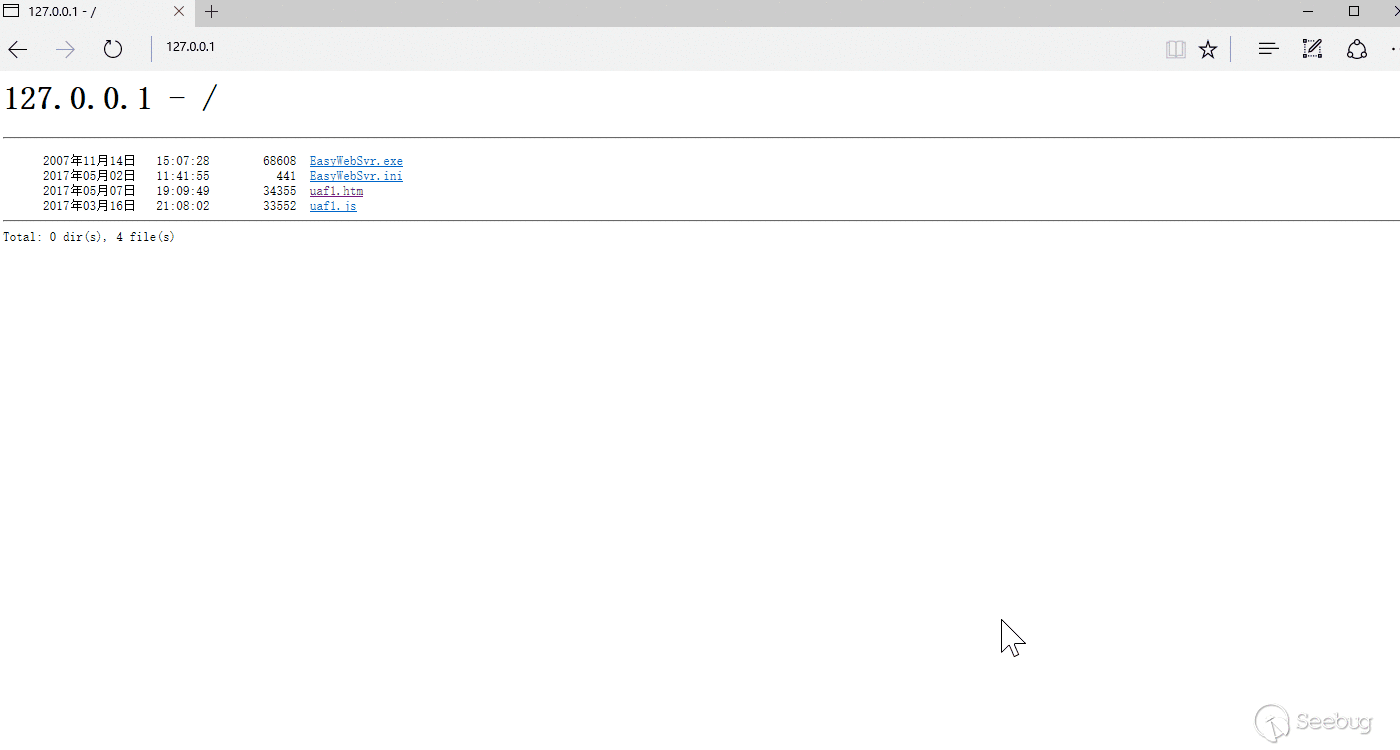Minimize the browser window
Screen dimensions: 1400x750
(1309, 12)
